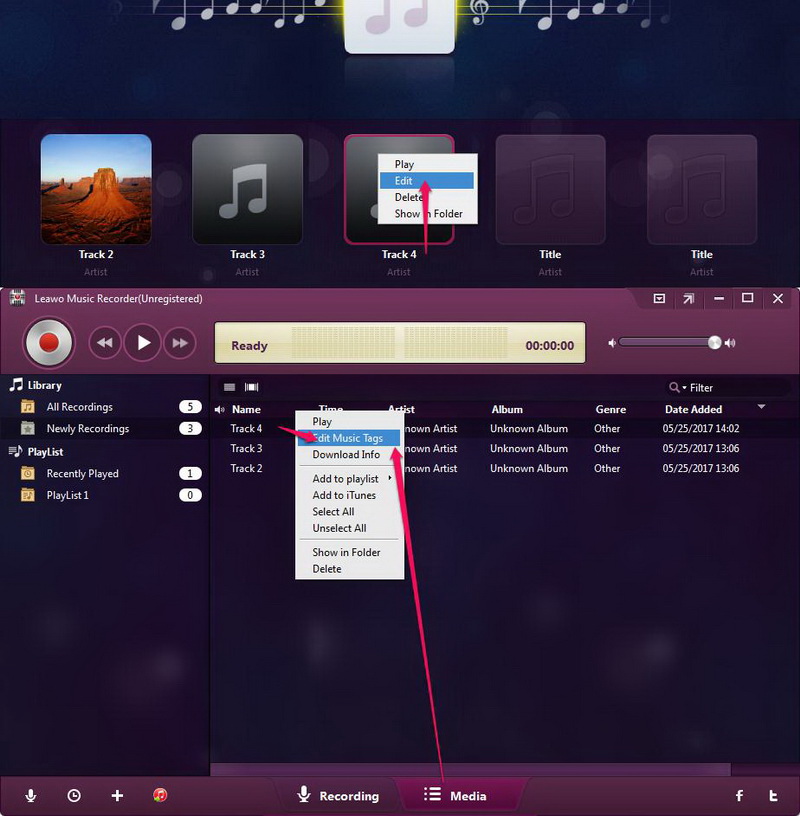Skip to the next track with the fast-forward button
The width and height of the screenshot is (800, 816).
(180, 342)
